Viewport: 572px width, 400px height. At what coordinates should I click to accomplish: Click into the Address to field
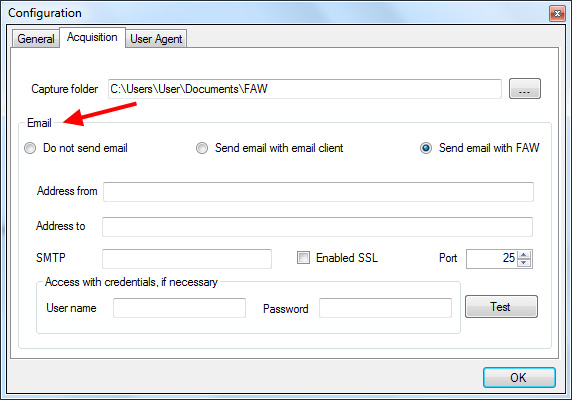[x=317, y=227]
